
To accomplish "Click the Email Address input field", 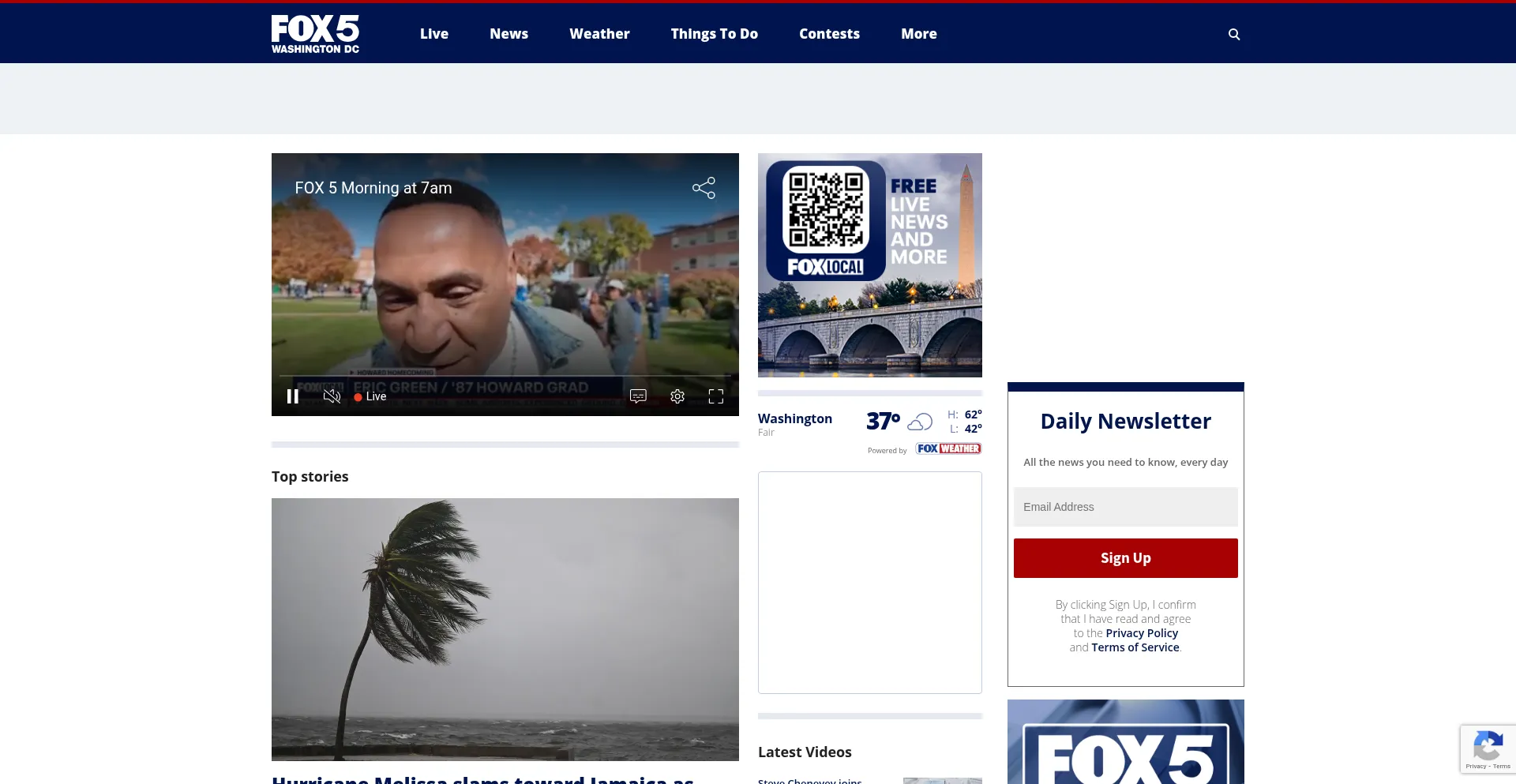I will 1125,507.
